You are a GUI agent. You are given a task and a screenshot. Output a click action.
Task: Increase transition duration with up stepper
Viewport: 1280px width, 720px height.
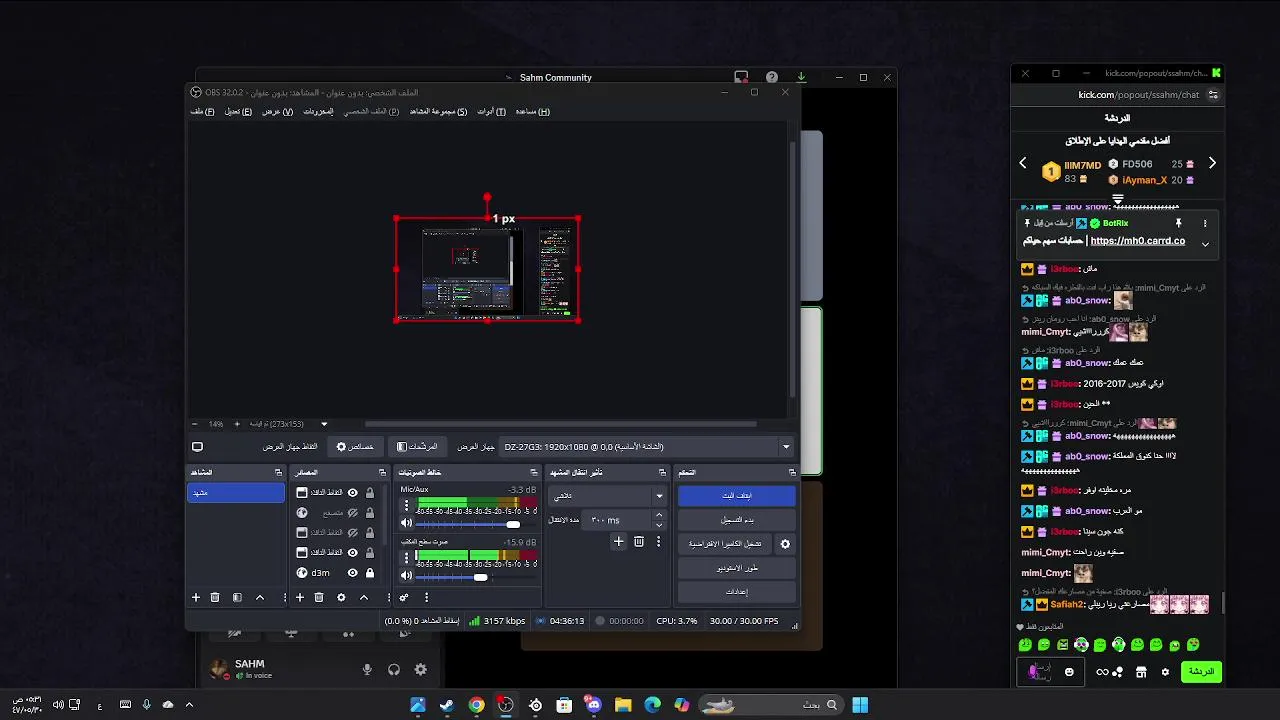(658, 515)
